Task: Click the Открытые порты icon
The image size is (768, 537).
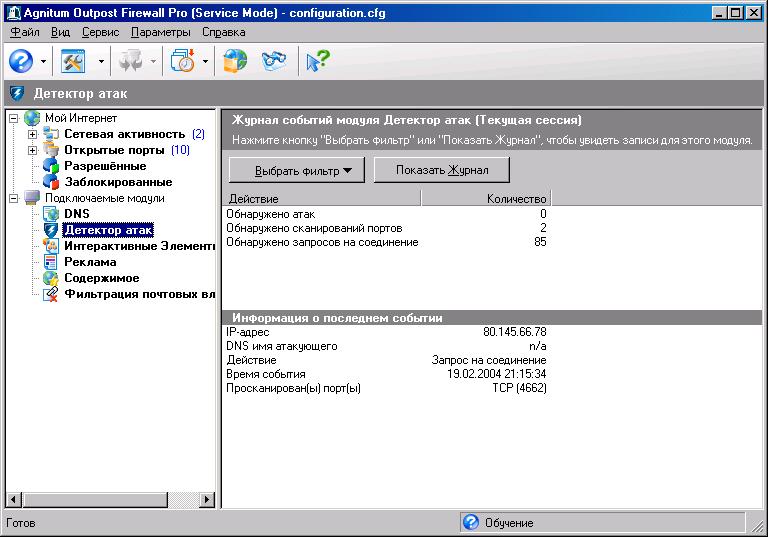Action: (x=50, y=150)
